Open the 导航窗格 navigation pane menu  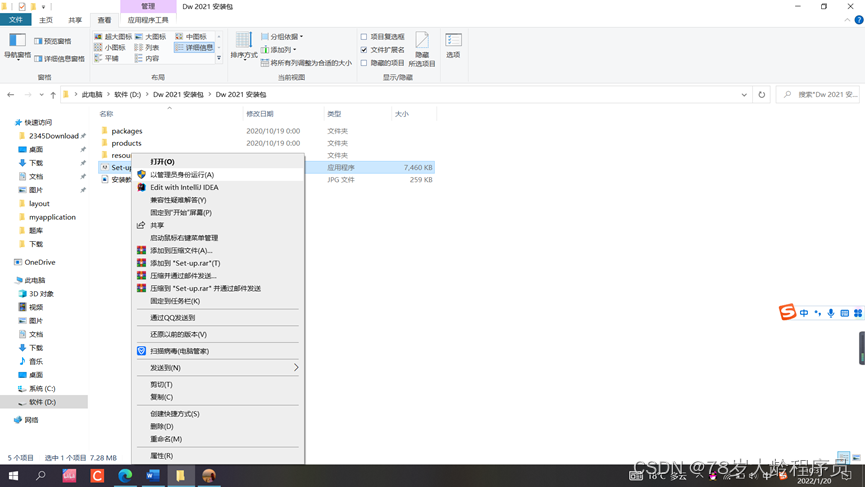coord(17,45)
